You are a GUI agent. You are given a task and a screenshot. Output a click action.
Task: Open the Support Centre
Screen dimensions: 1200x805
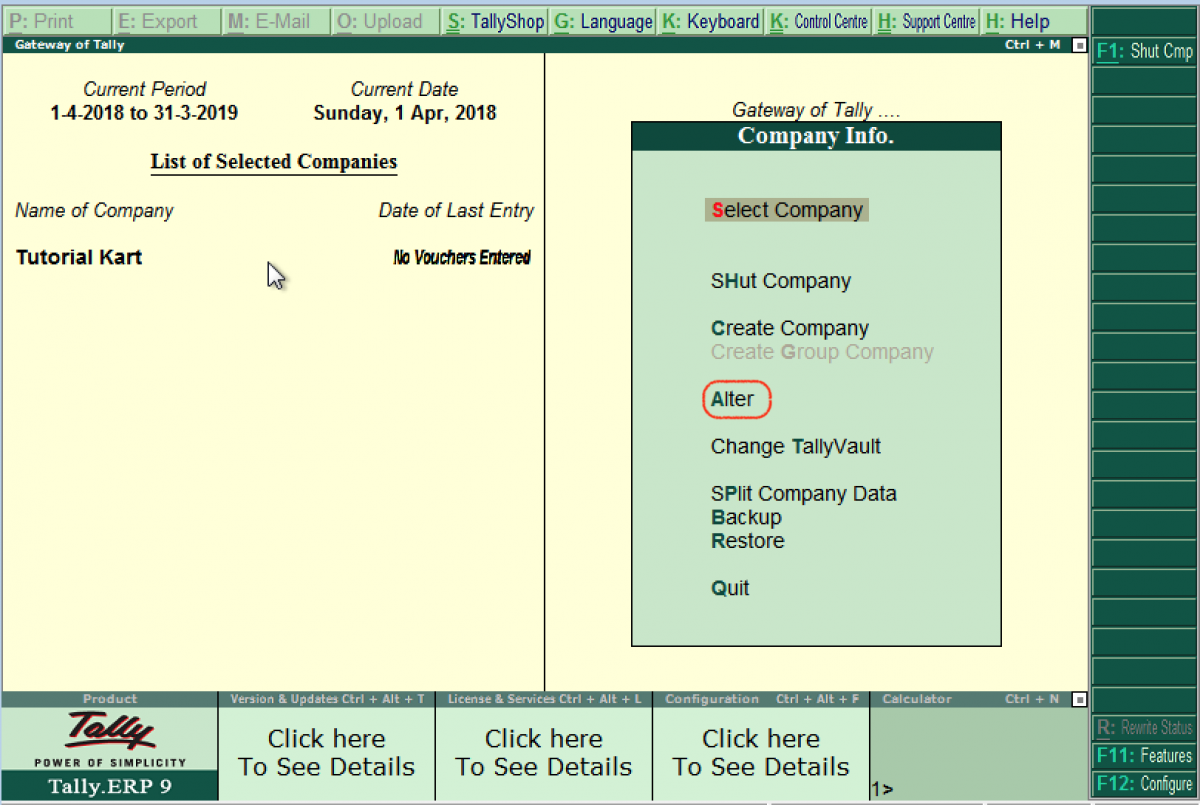(x=926, y=20)
